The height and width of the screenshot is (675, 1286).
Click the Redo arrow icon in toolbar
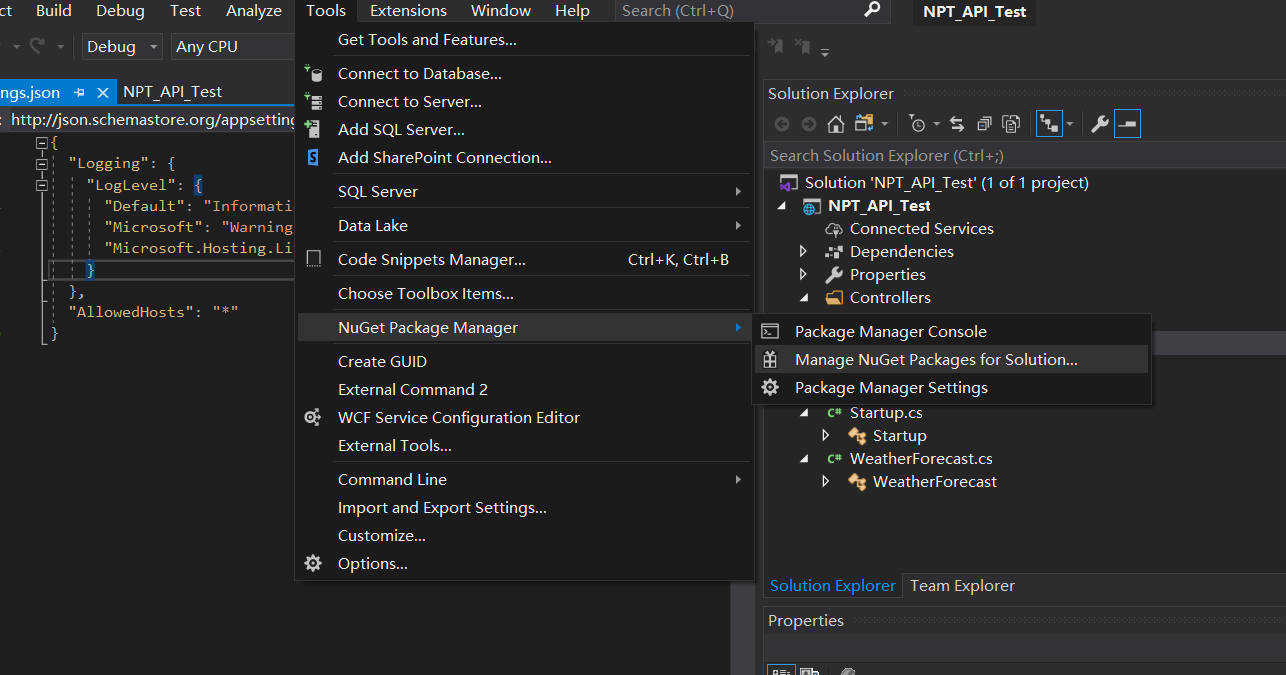click(x=37, y=46)
